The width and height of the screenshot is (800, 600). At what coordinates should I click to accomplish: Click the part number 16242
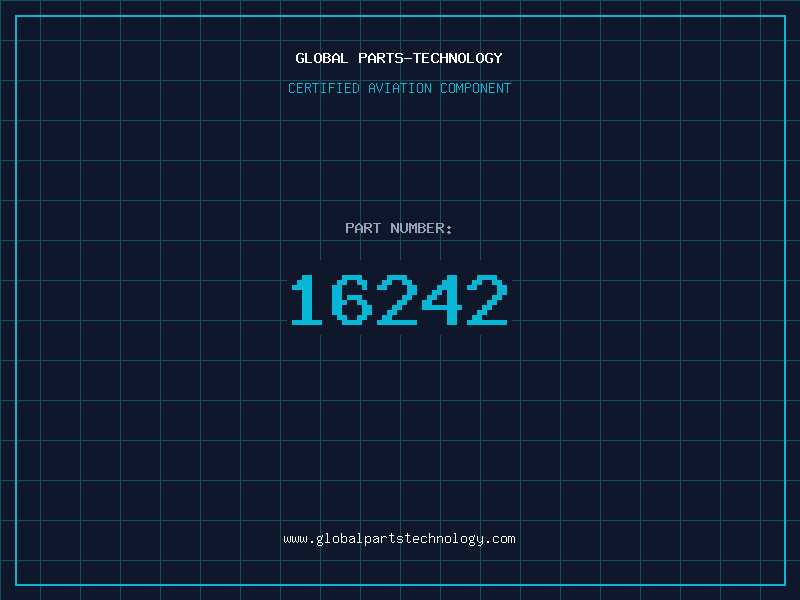click(x=399, y=299)
